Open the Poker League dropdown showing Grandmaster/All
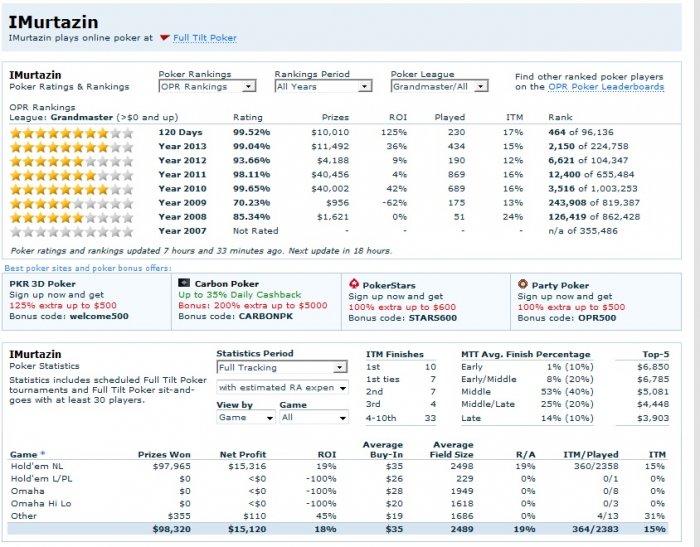700x547 pixels. coord(439,87)
